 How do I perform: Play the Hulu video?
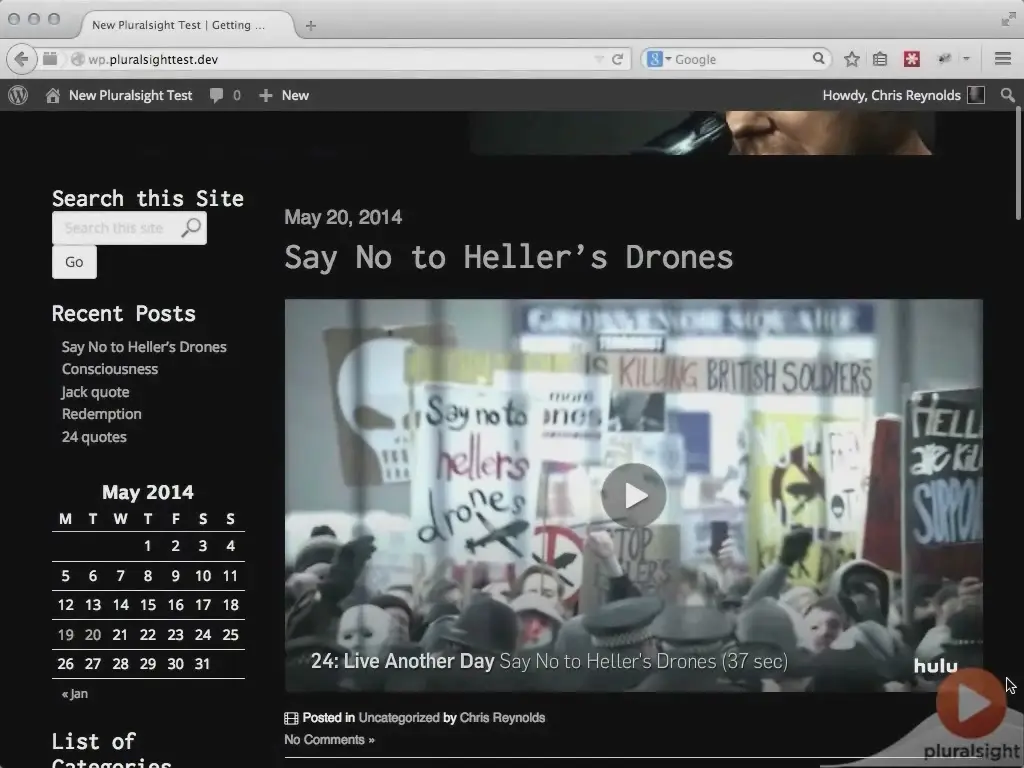pyautogui.click(x=633, y=496)
